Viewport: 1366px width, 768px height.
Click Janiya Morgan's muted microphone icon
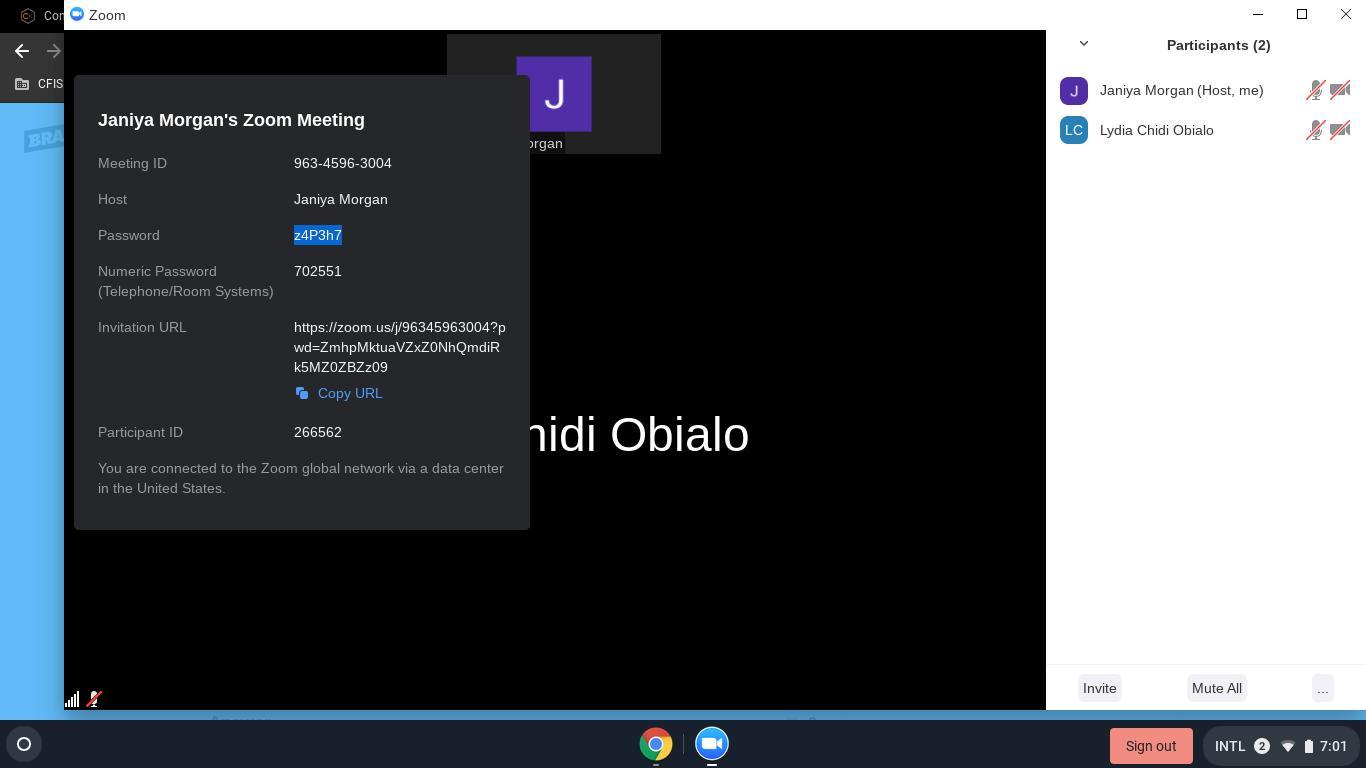click(x=1315, y=90)
